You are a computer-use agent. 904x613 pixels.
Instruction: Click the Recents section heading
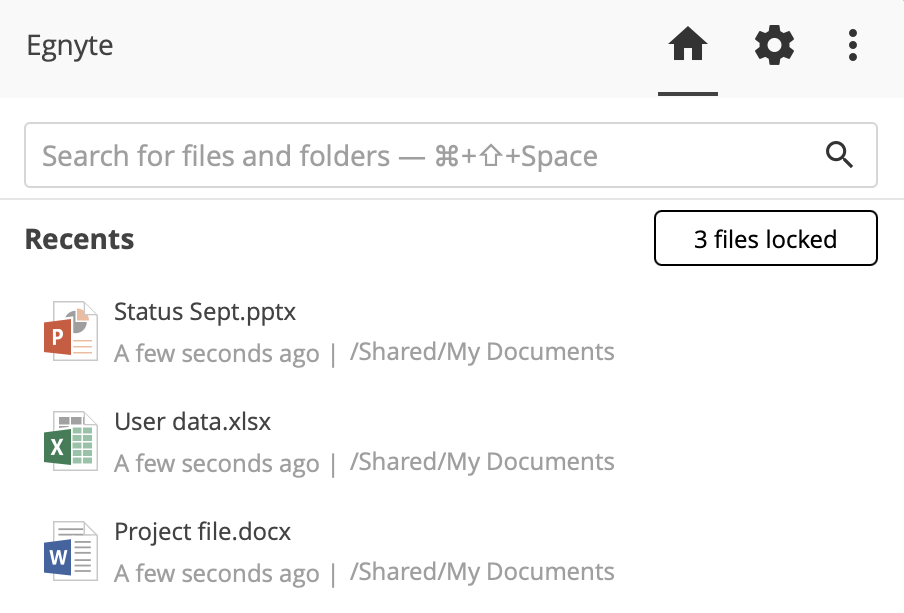coord(78,238)
